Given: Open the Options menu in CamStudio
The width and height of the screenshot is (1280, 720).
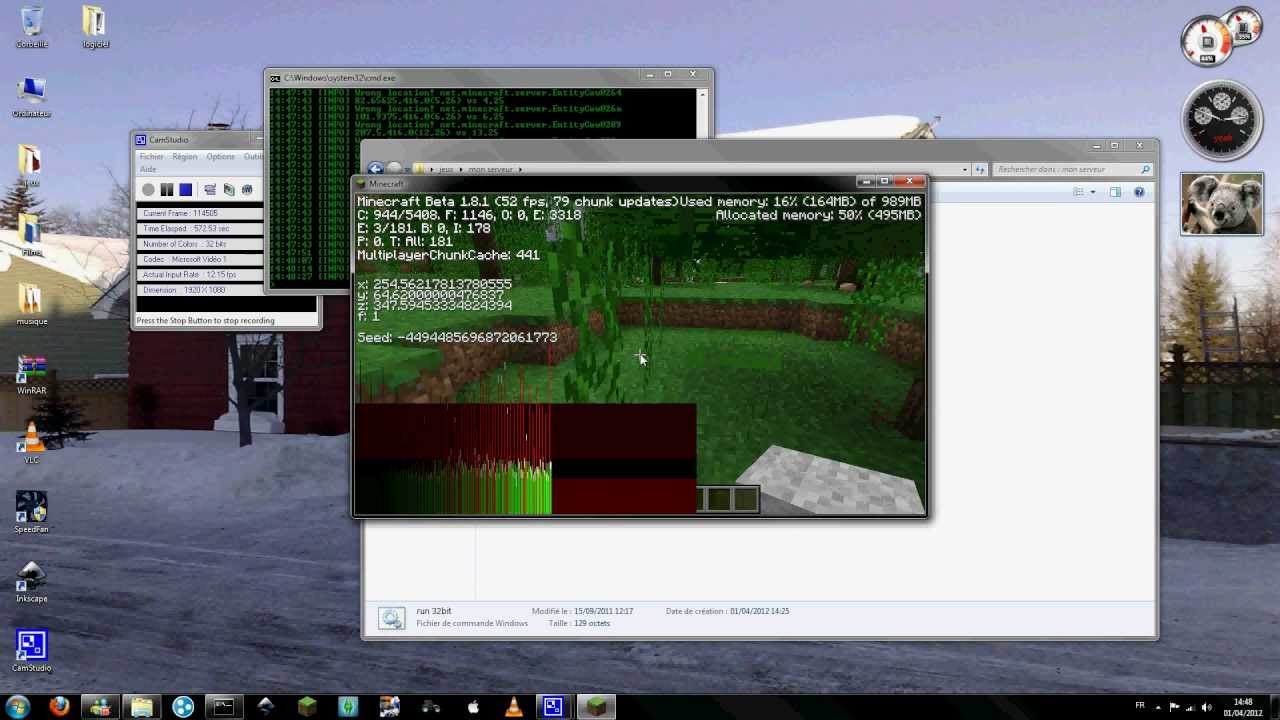Looking at the screenshot, I should [220, 157].
